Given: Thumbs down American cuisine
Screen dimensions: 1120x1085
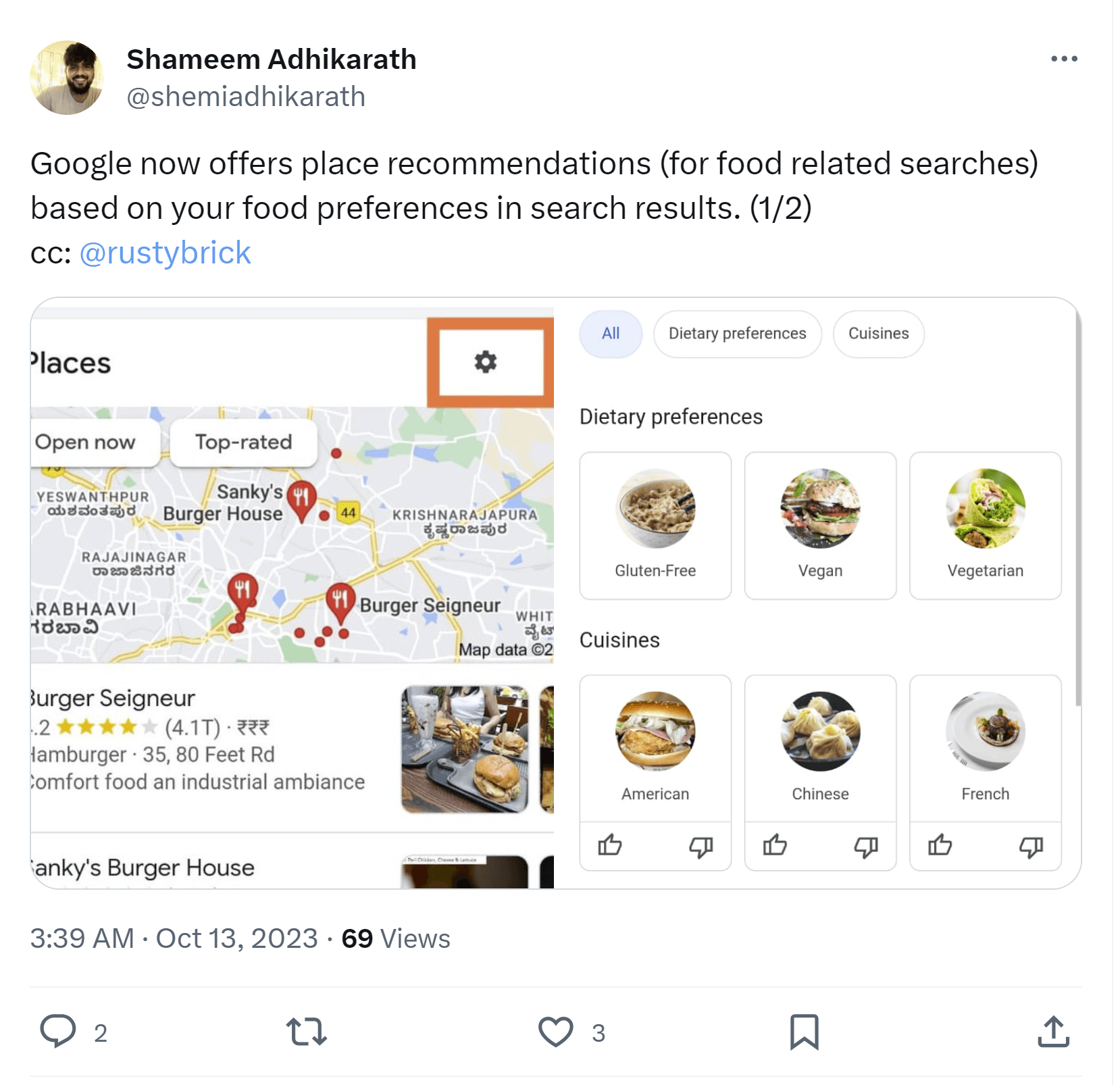Looking at the screenshot, I should (x=701, y=847).
